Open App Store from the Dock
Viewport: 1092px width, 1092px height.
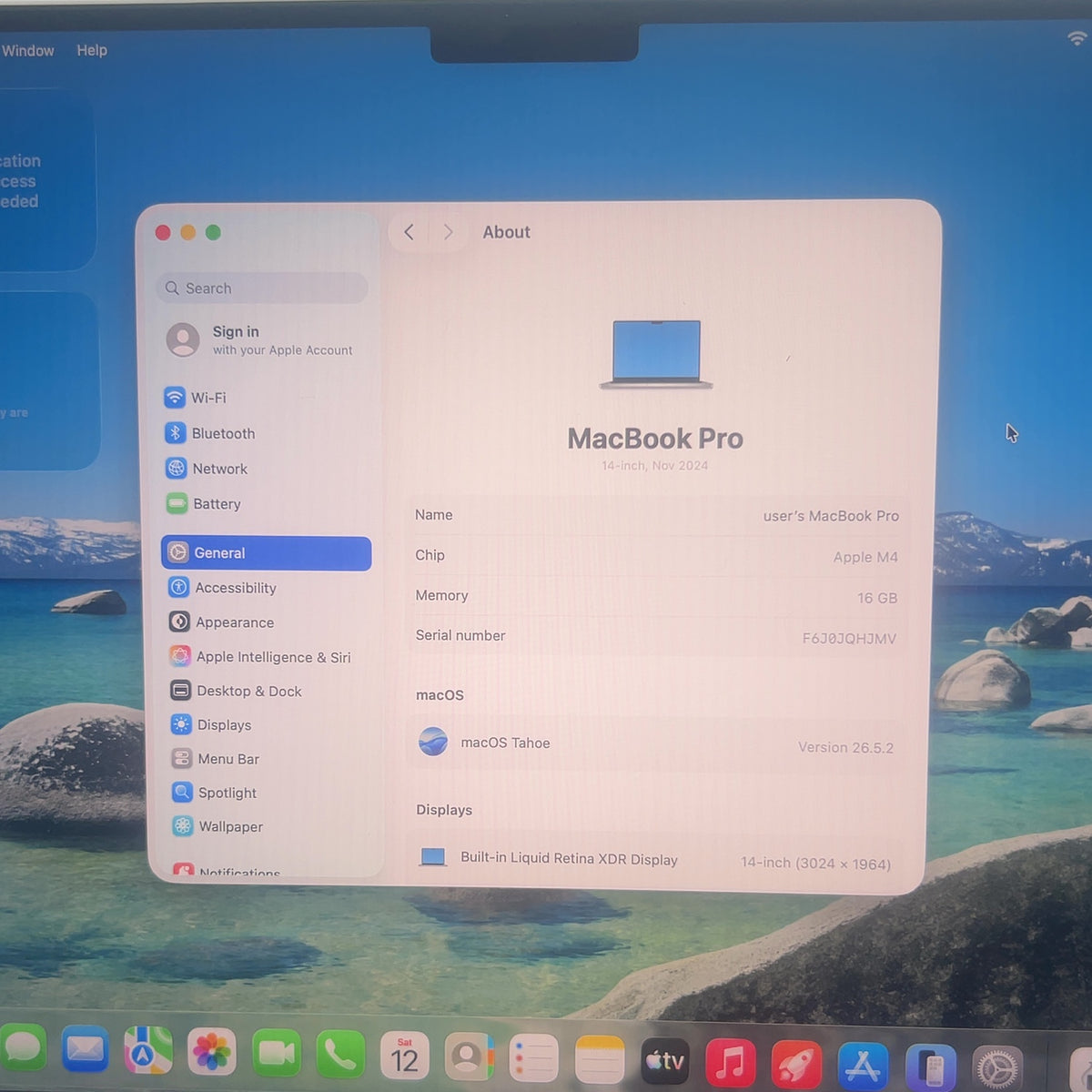[x=863, y=1067]
